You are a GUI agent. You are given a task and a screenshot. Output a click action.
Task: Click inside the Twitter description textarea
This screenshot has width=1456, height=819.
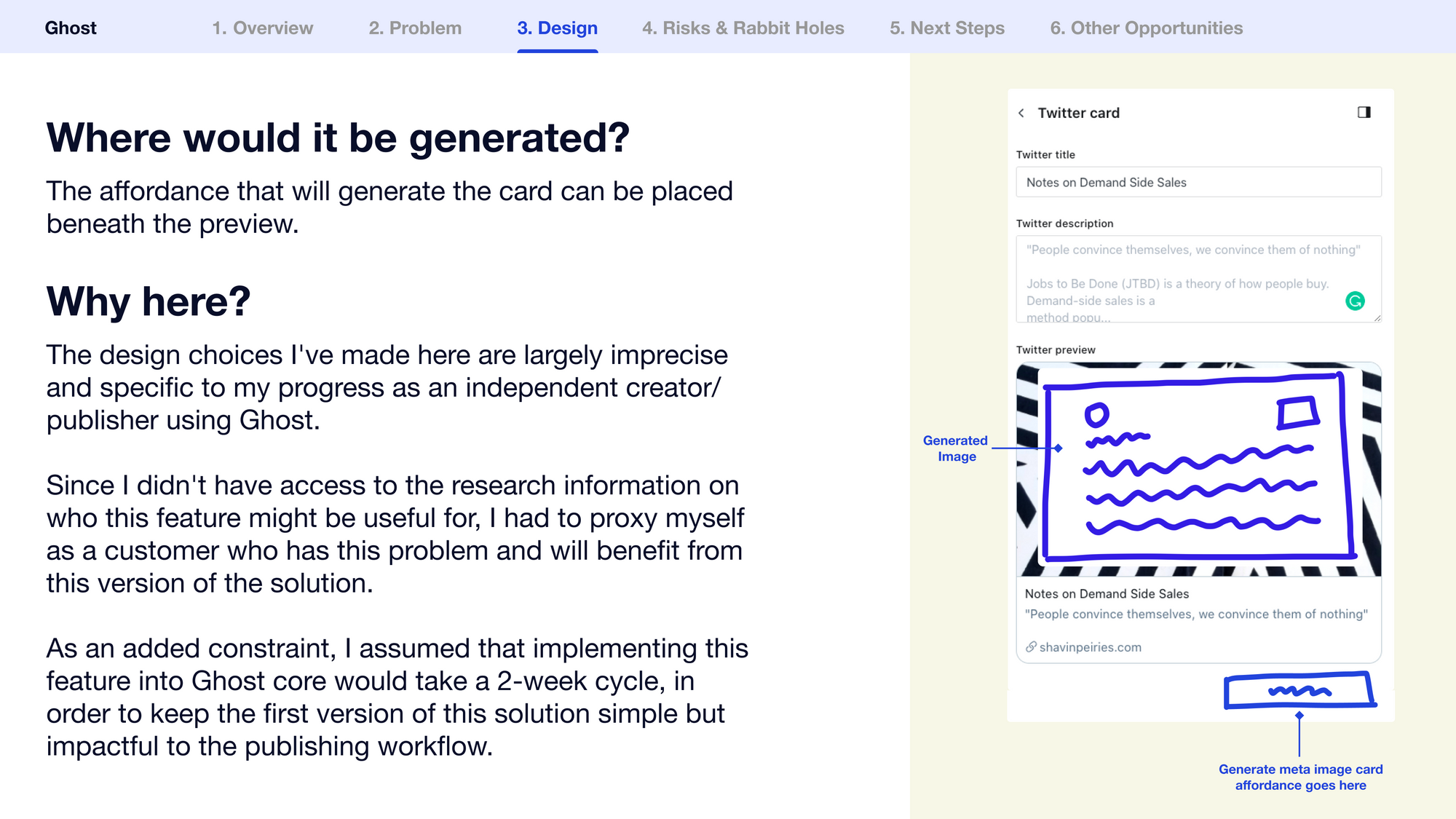click(x=1198, y=279)
